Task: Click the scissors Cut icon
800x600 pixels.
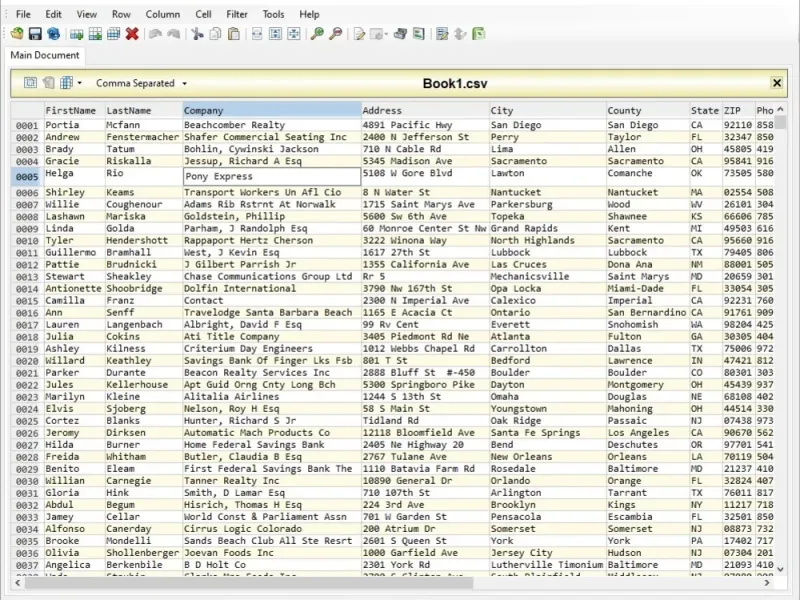Action: coord(197,34)
